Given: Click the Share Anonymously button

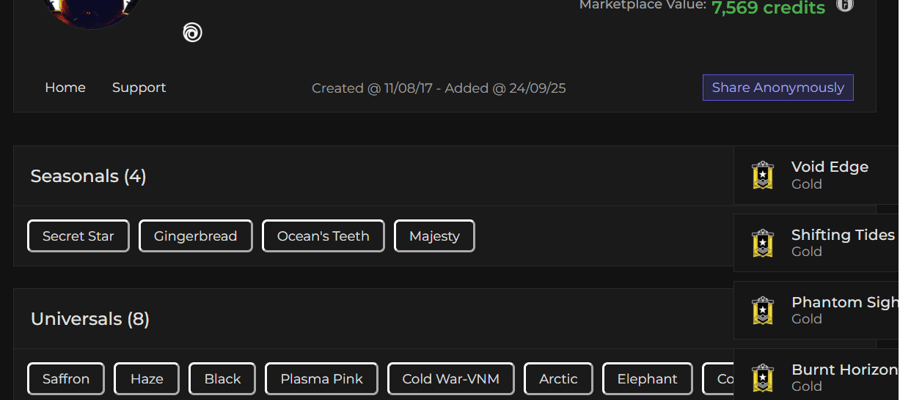Looking at the screenshot, I should (778, 87).
